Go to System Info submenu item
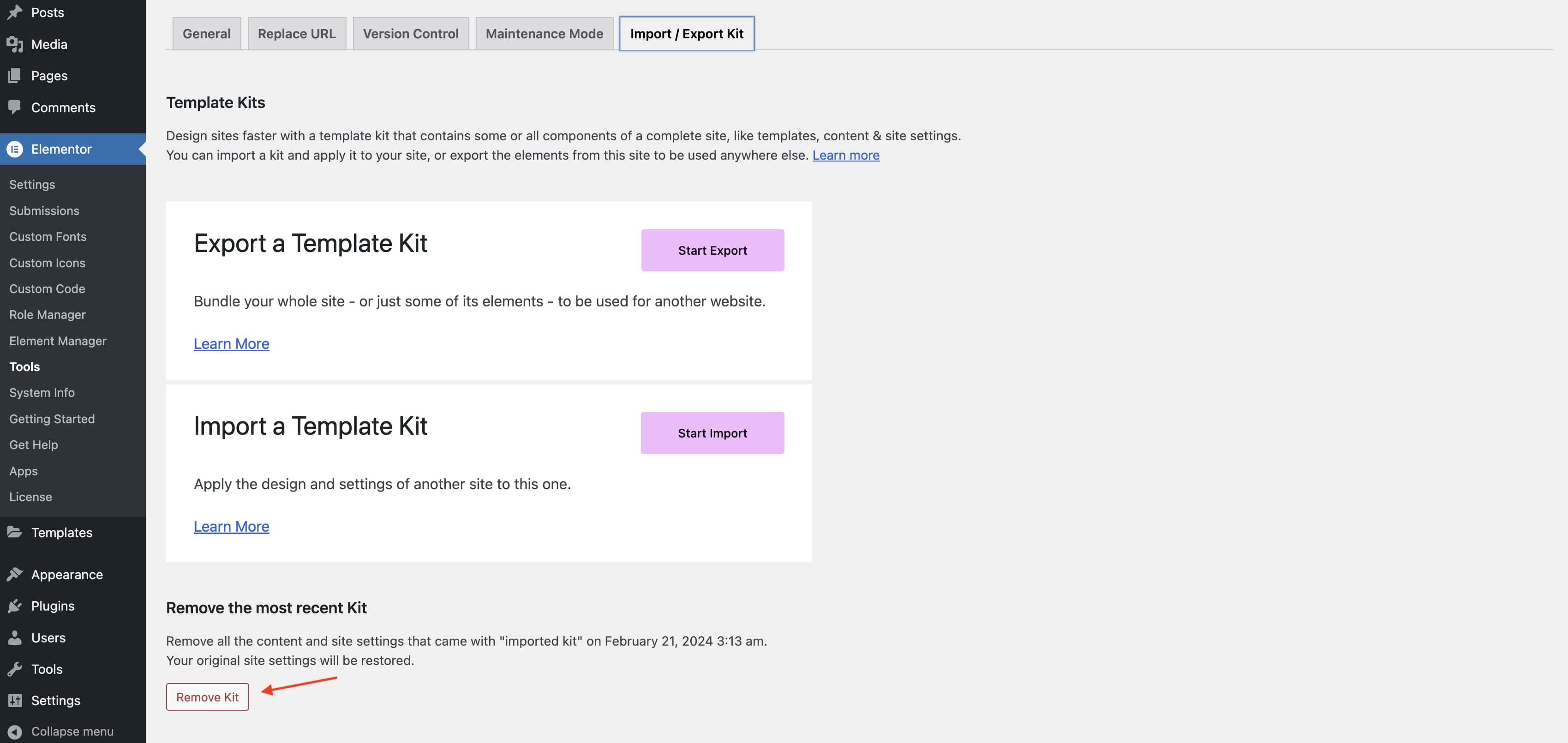1568x743 pixels. (x=42, y=392)
